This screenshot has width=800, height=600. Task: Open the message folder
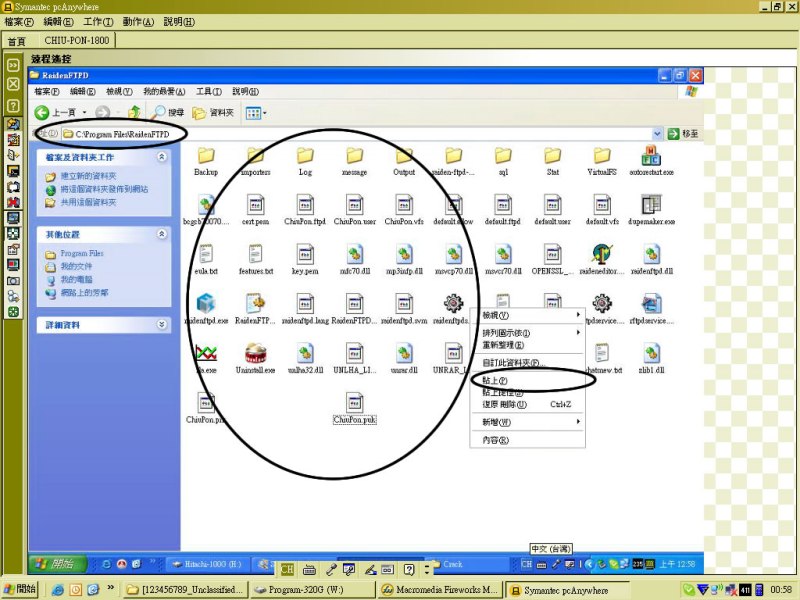click(355, 161)
